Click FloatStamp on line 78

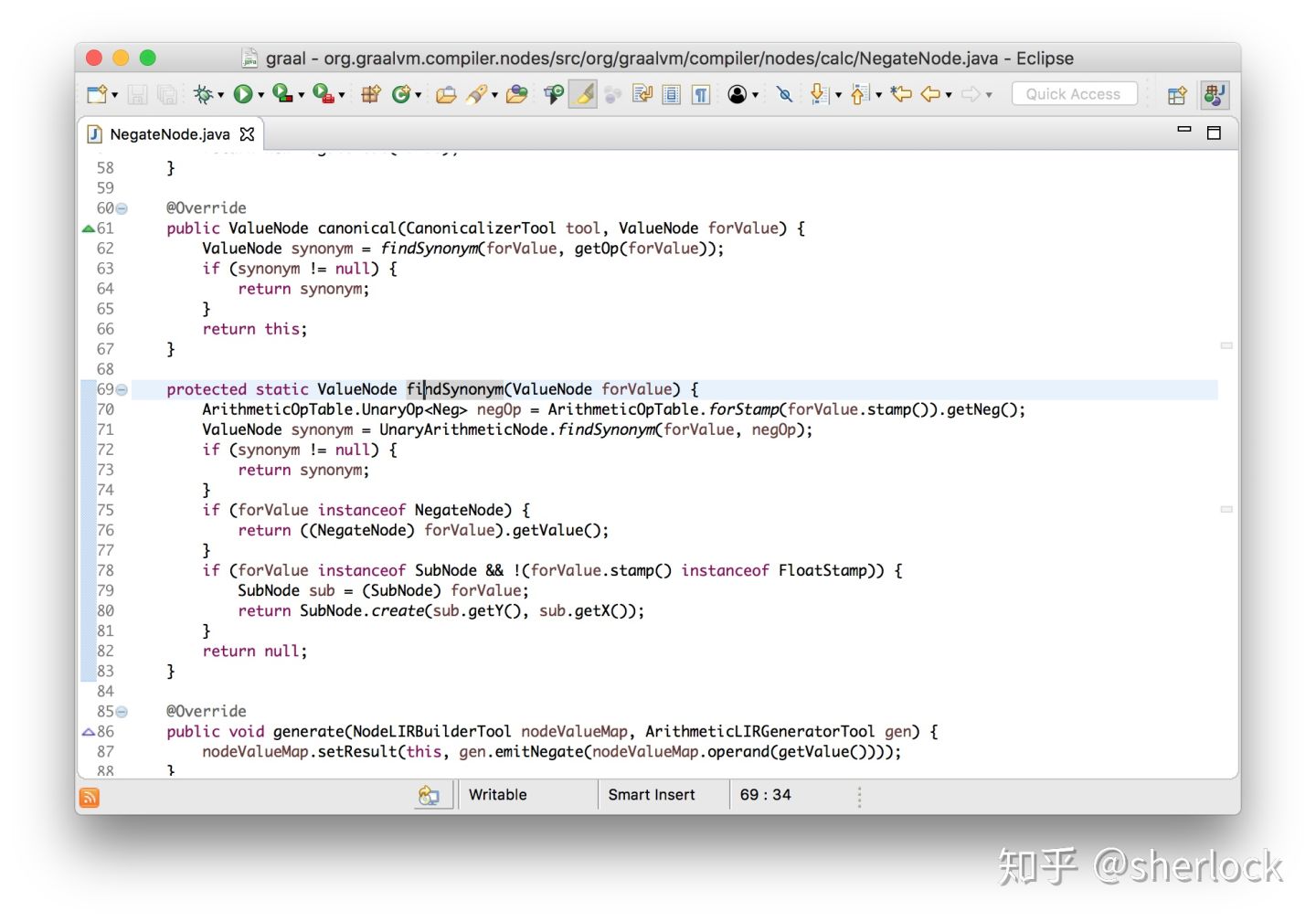(x=822, y=571)
